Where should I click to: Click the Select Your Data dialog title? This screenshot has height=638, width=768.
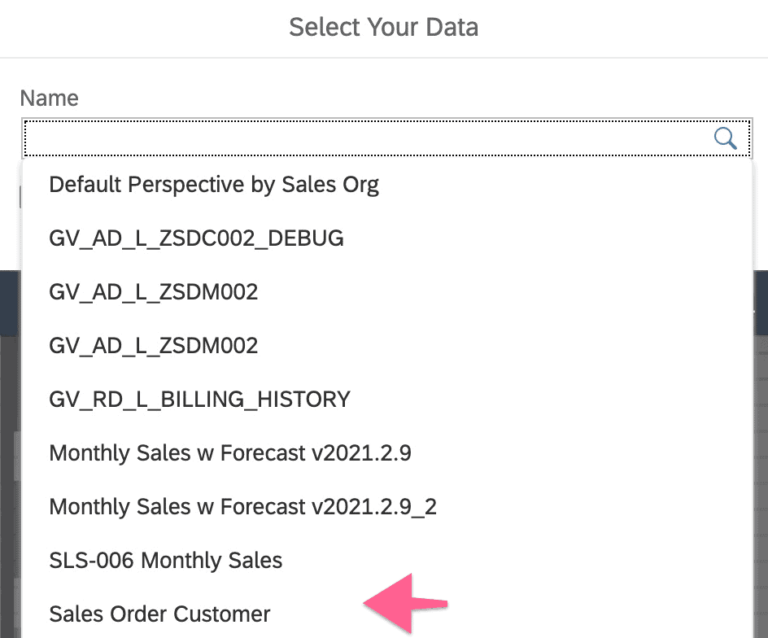[383, 27]
